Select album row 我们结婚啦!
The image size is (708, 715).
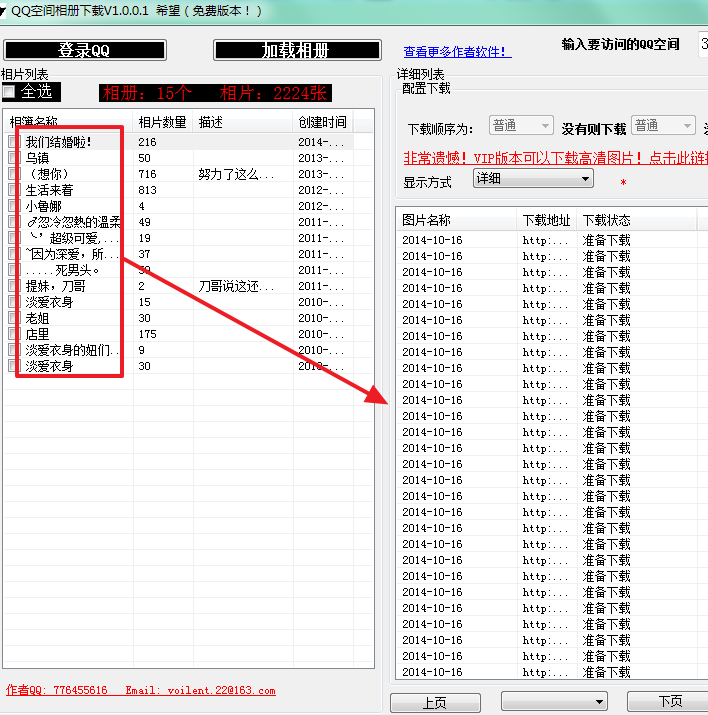[181, 142]
